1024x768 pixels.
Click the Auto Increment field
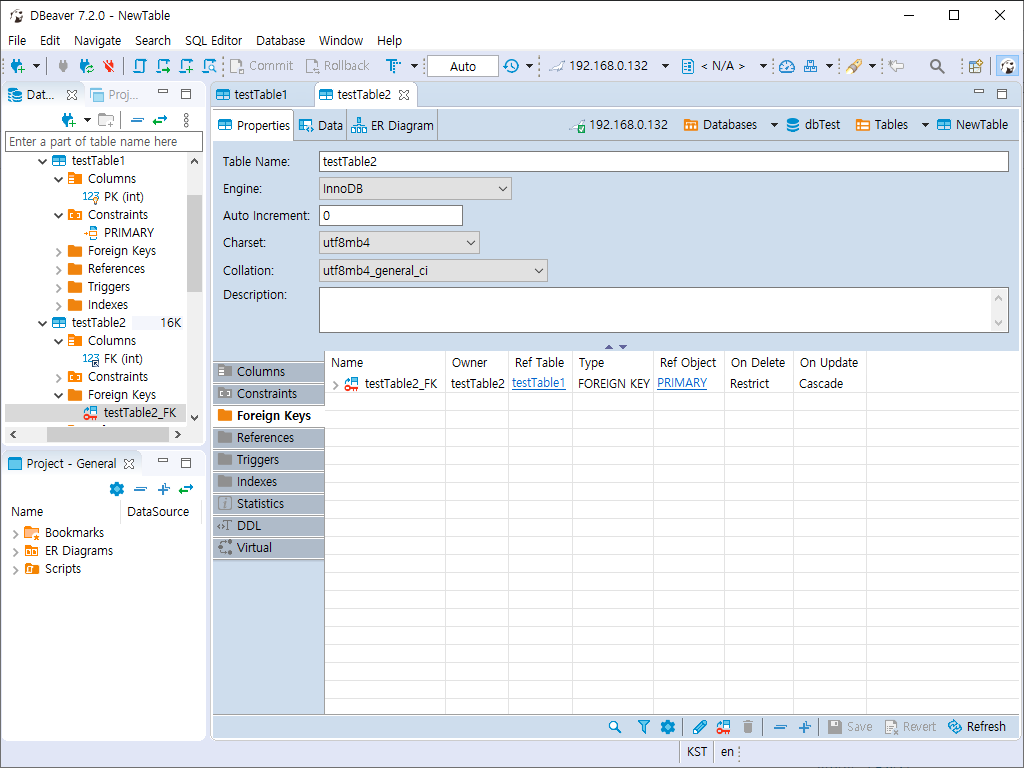pyautogui.click(x=391, y=216)
